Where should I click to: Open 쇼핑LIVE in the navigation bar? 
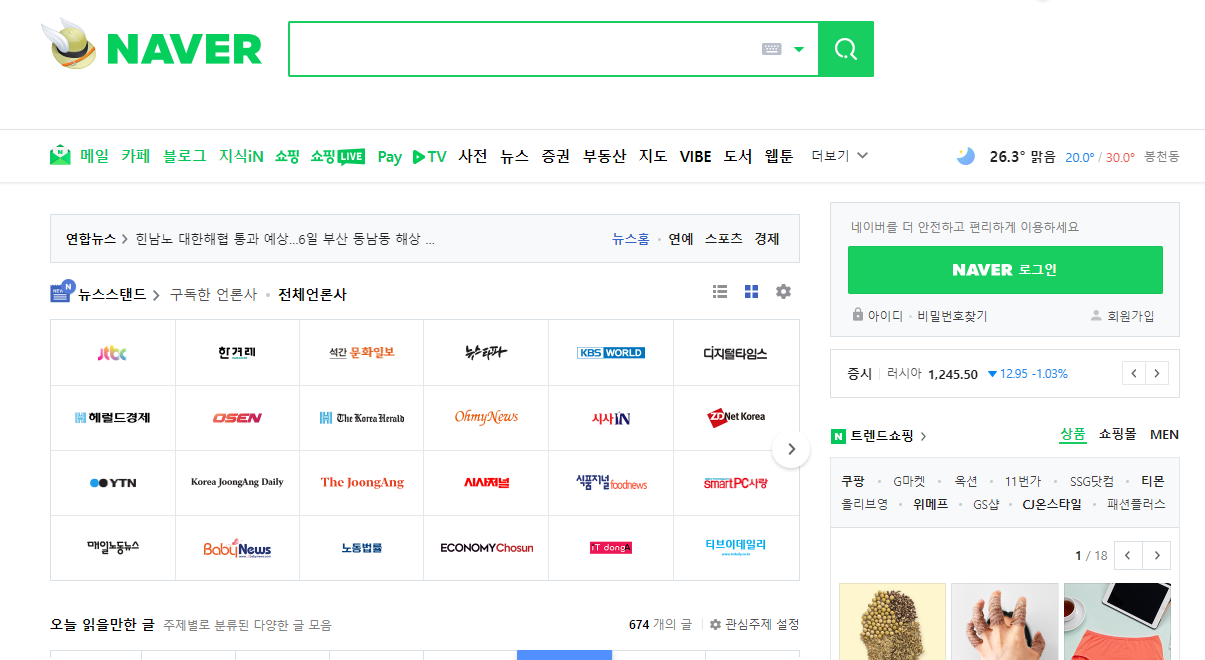tap(337, 156)
